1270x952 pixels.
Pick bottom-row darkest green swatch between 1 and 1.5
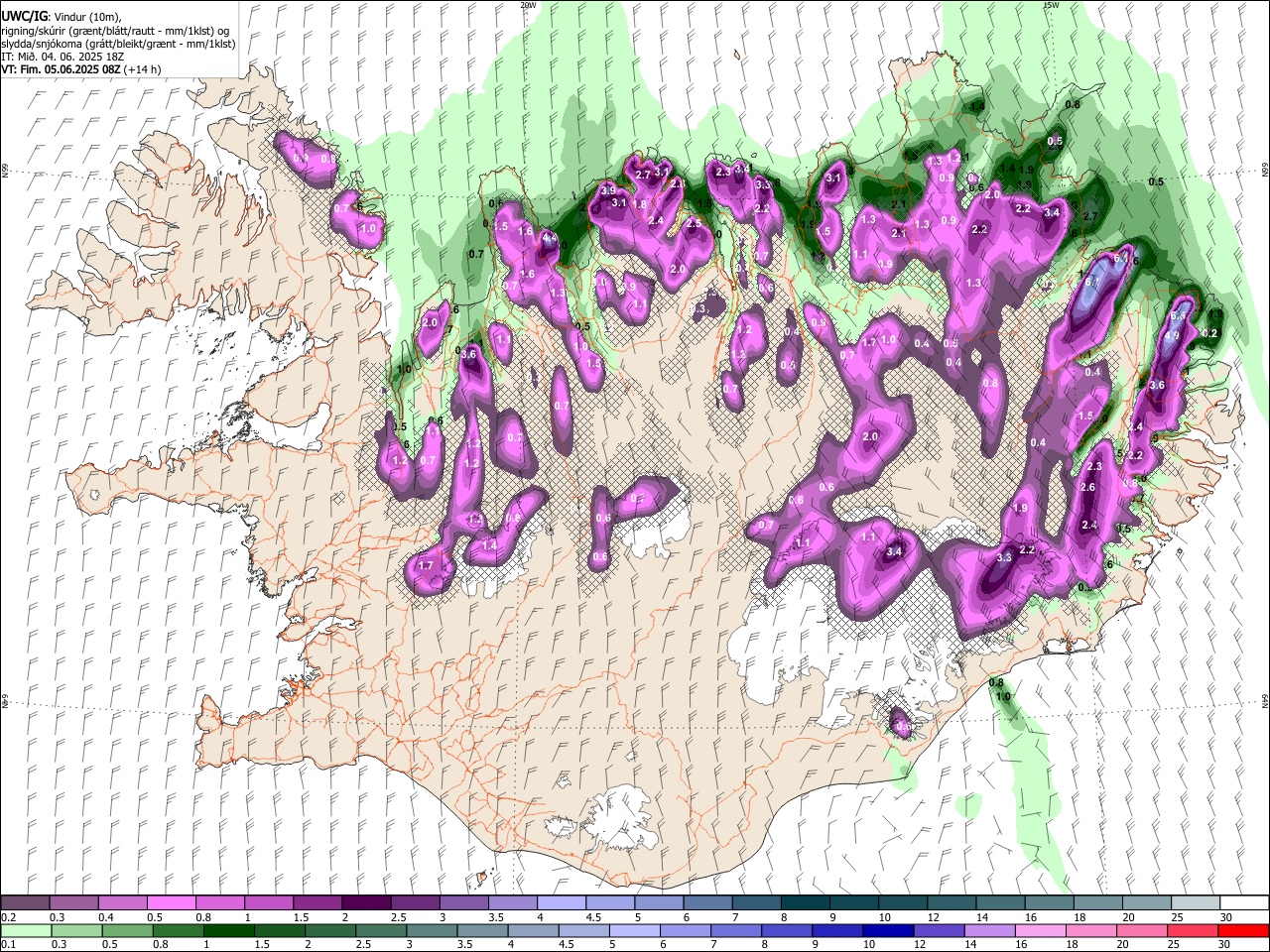coord(228,930)
